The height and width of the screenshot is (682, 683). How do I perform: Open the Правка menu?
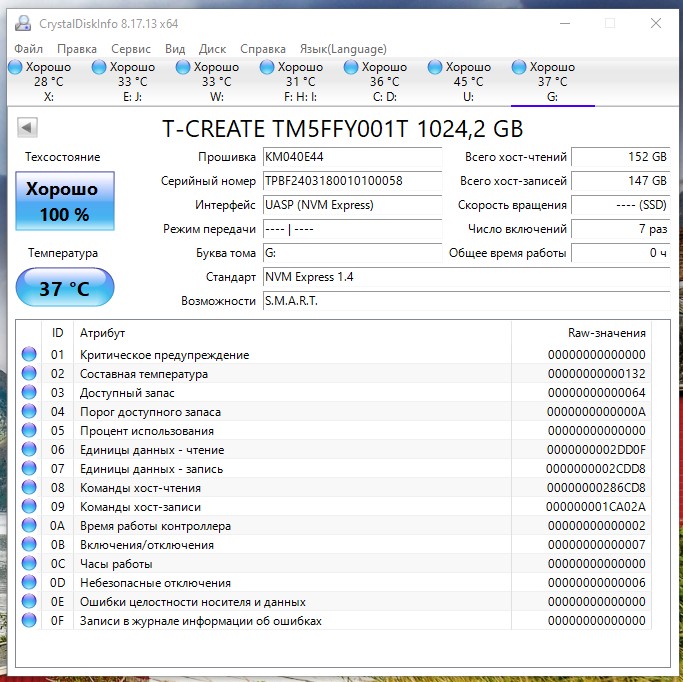coord(77,49)
